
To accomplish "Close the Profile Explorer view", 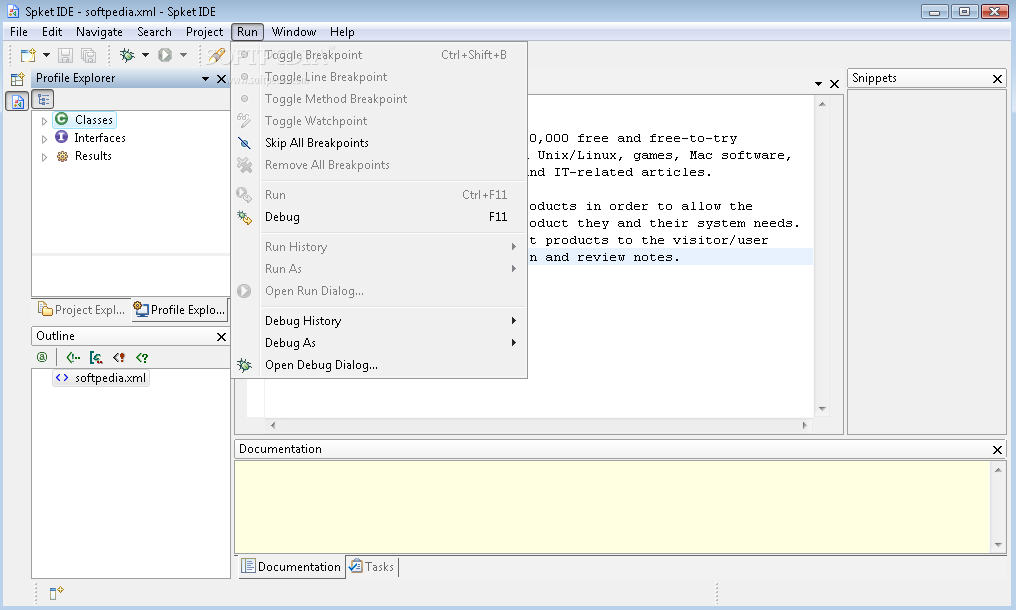I will pos(221,79).
